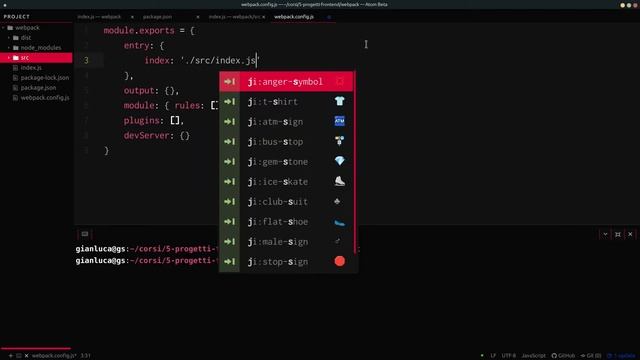Click the terminal panel icon above the prompt
This screenshot has height=360, width=640.
tap(84, 234)
